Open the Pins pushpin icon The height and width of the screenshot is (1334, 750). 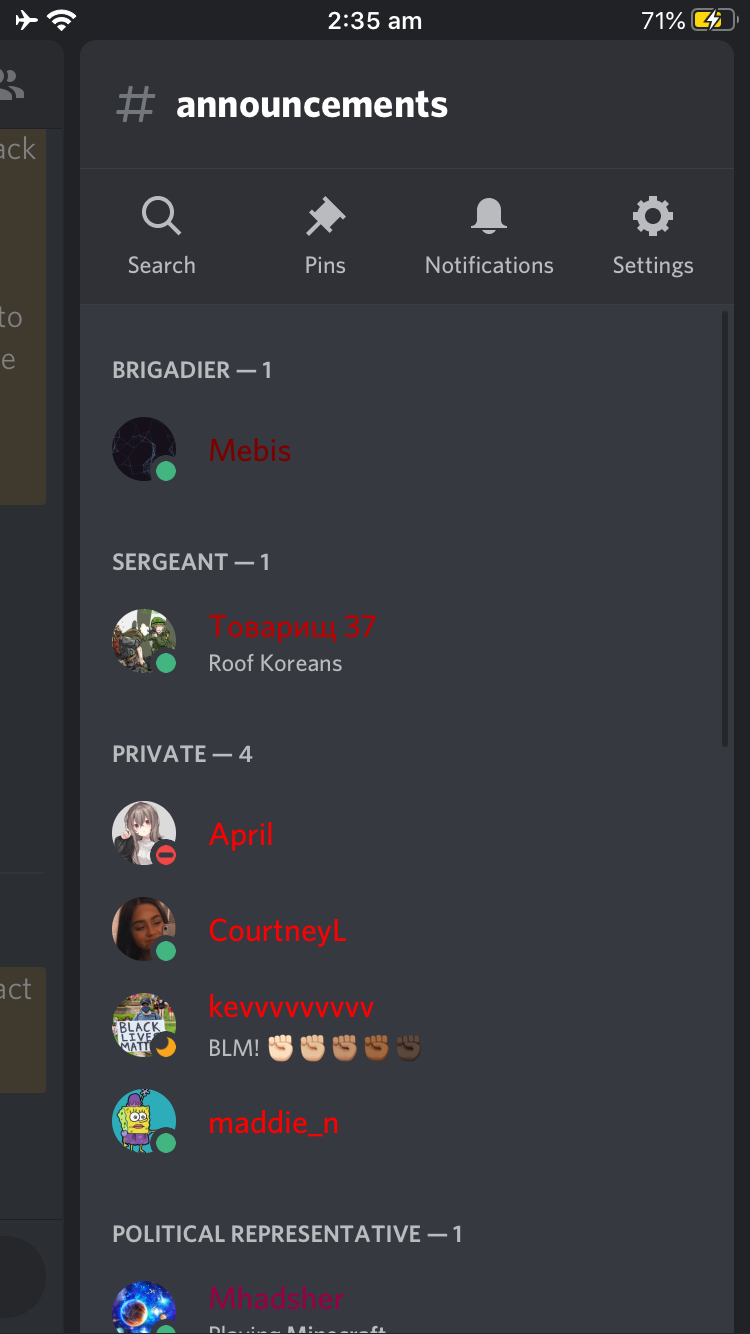[325, 216]
